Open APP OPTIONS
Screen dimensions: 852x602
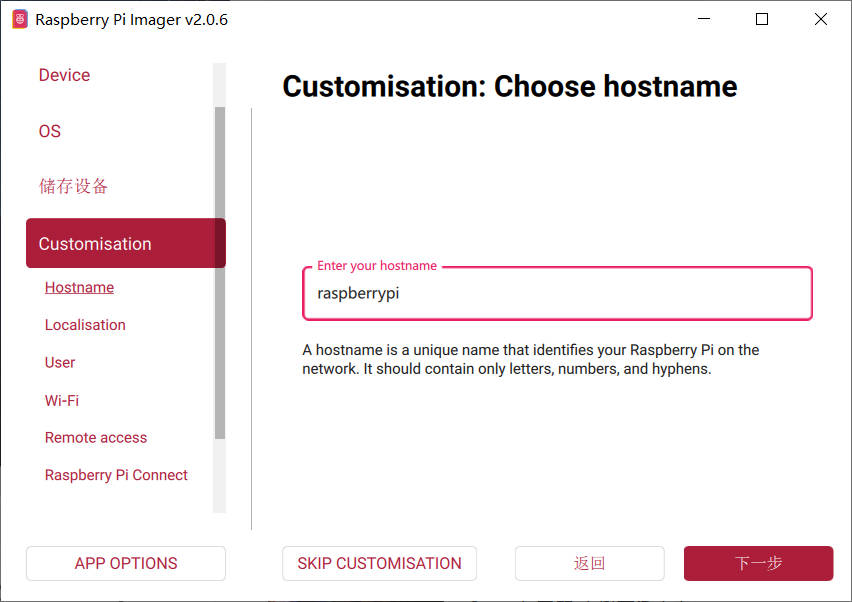pos(126,563)
